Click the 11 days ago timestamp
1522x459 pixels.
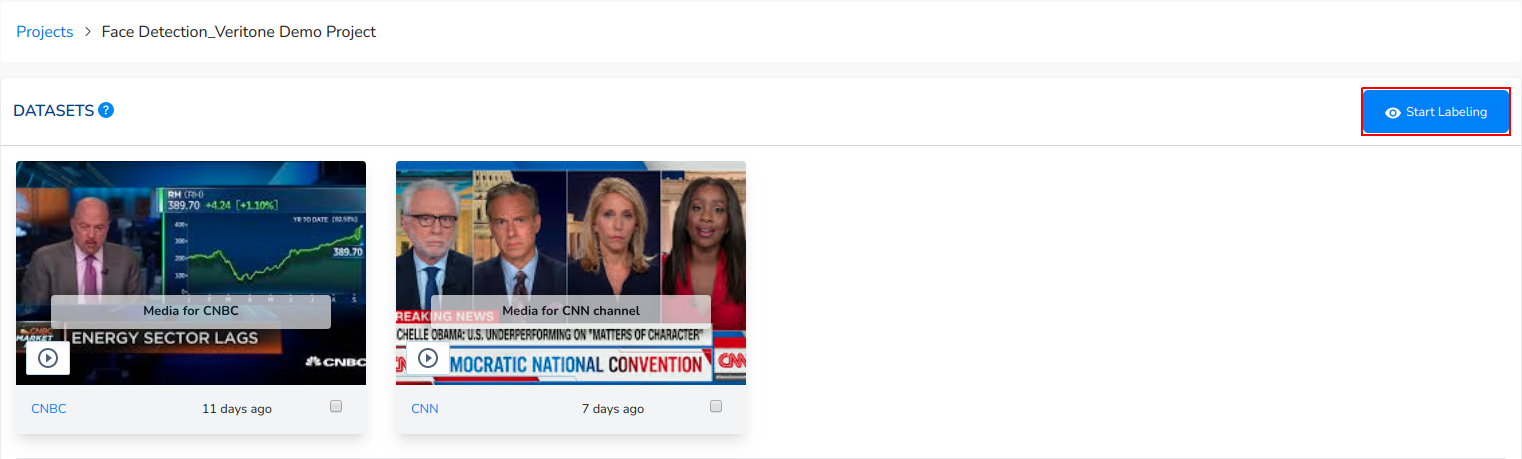(237, 408)
